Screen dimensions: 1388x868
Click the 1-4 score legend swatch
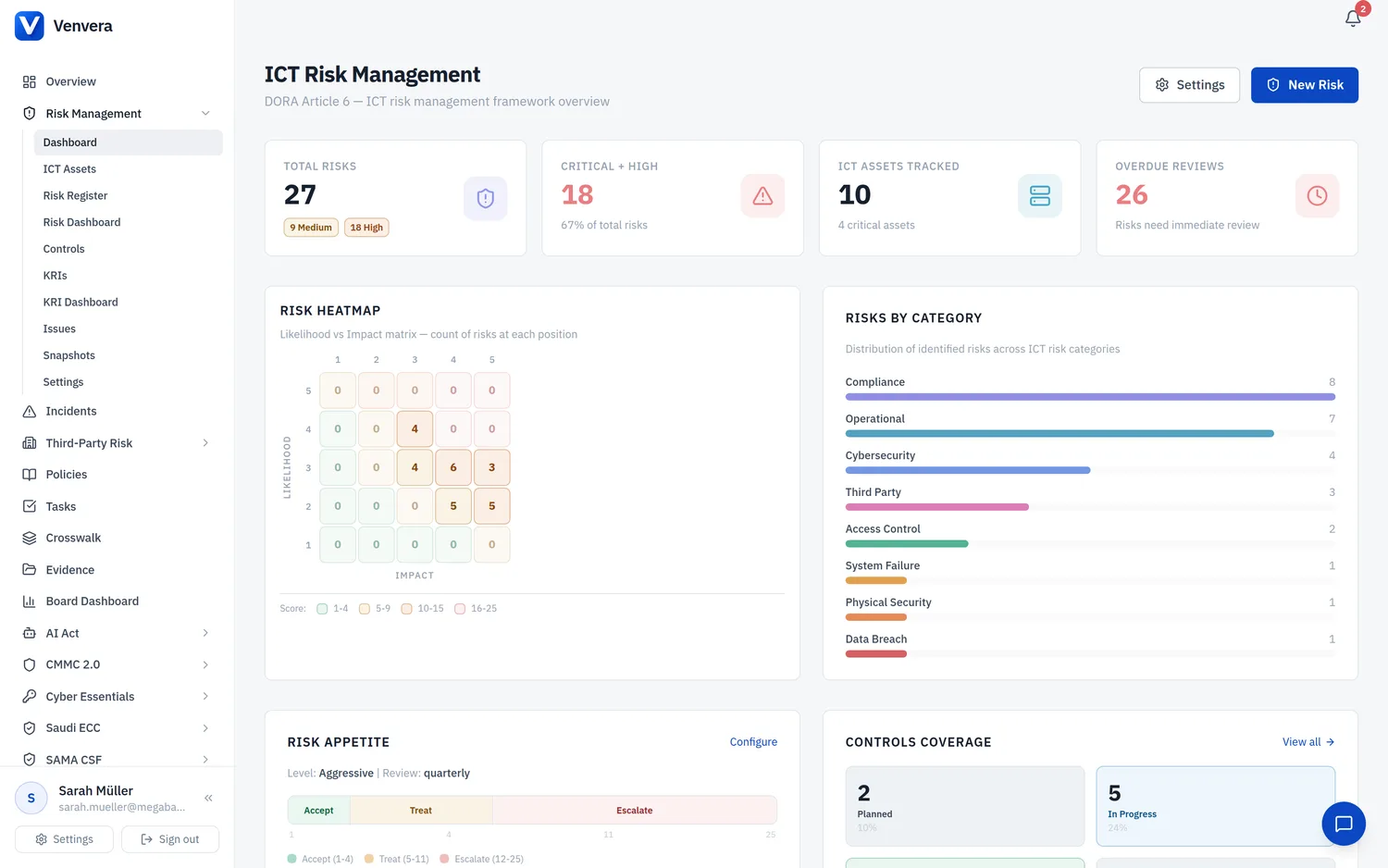pos(322,609)
